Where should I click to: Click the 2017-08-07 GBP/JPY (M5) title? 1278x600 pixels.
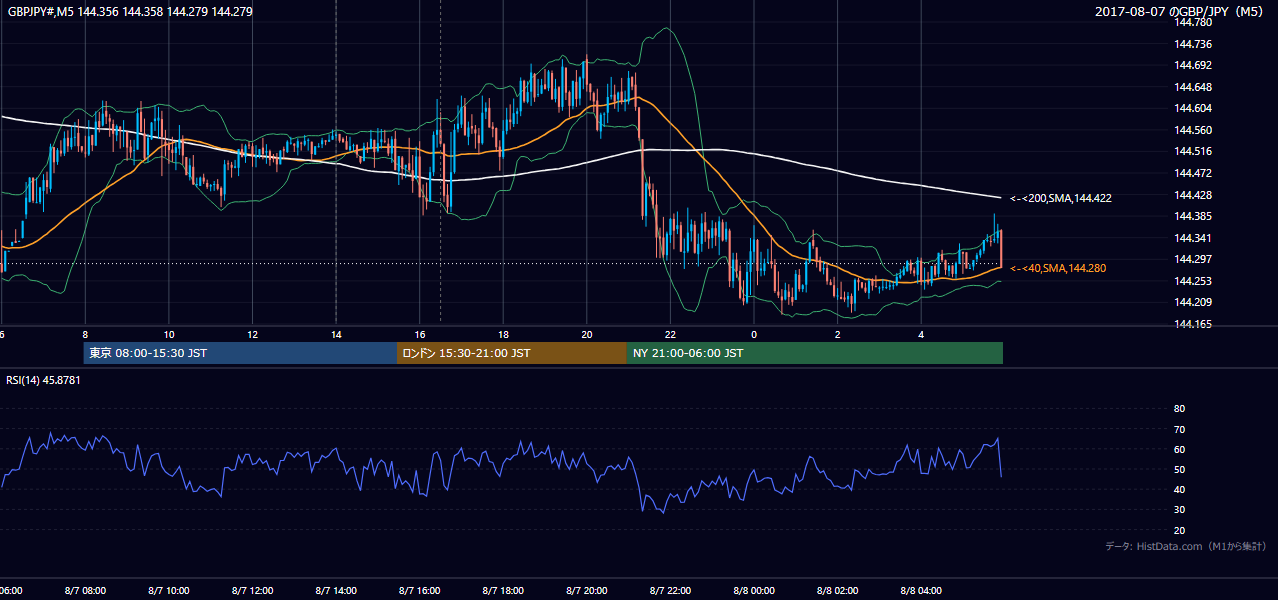(x=1180, y=12)
